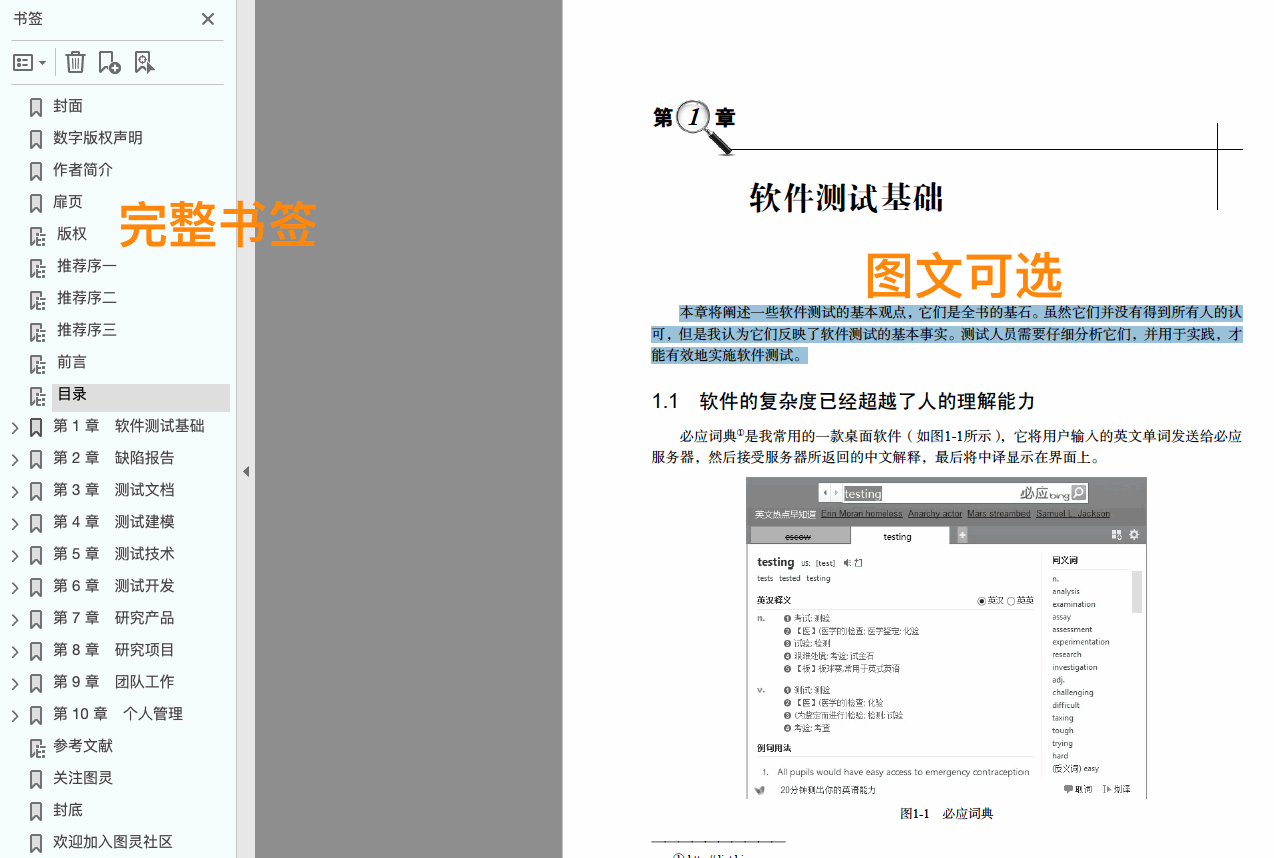1274x858 pixels.
Task: Click the bookmark icon beside 参考文献
Action: click(x=36, y=746)
